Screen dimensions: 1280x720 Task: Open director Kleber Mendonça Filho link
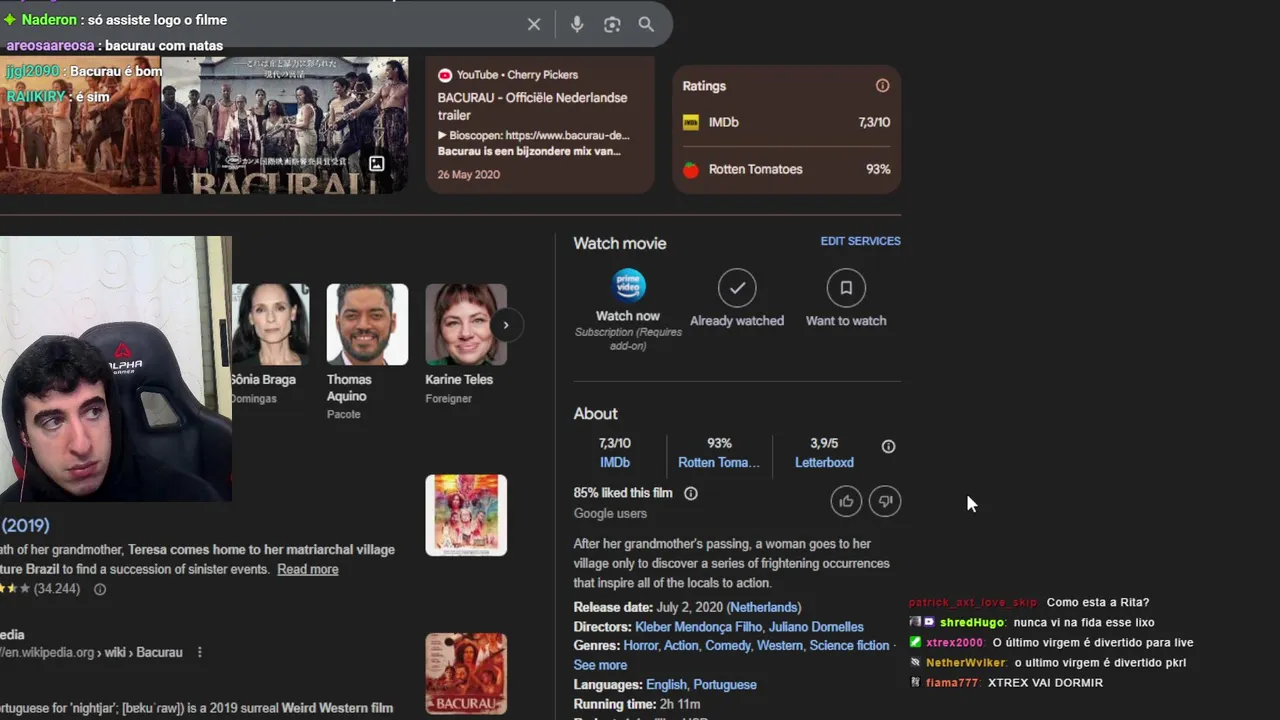click(698, 627)
